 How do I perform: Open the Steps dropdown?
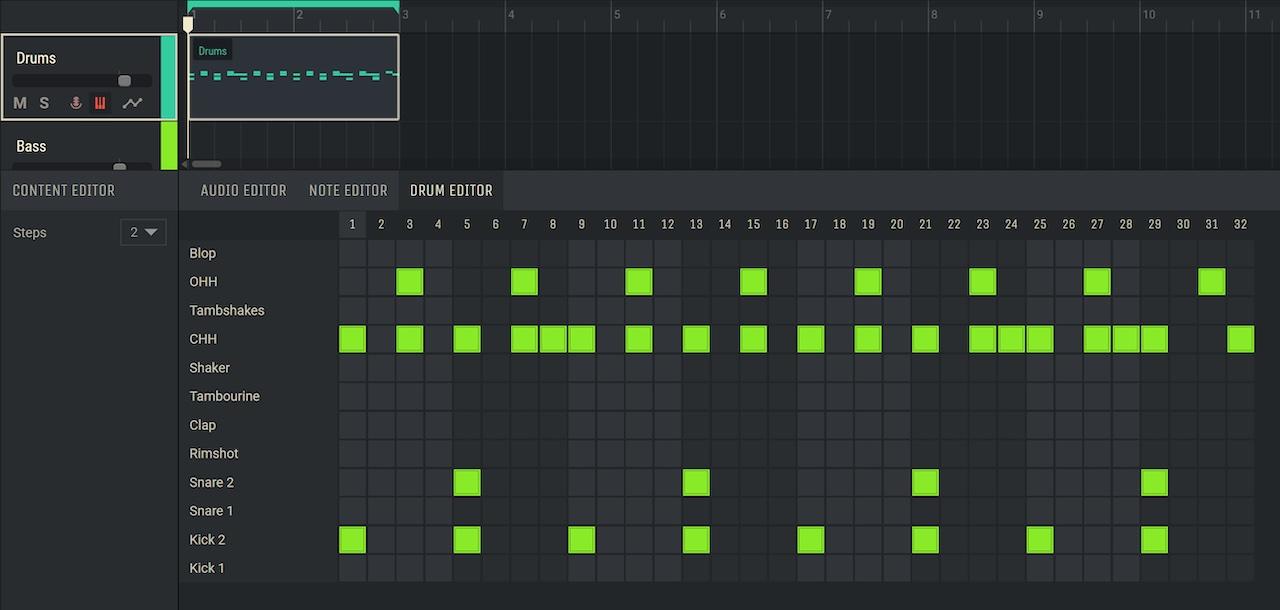click(143, 232)
